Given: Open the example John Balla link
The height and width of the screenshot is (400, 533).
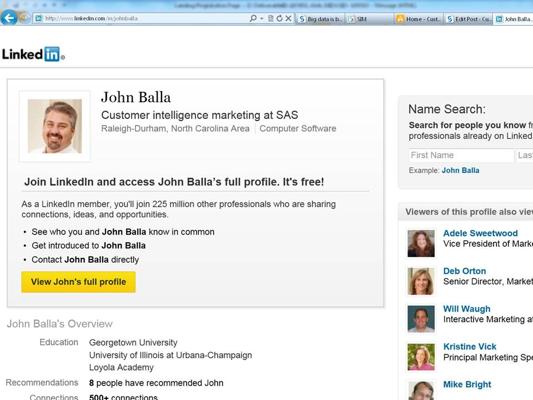Looking at the screenshot, I should [460, 170].
